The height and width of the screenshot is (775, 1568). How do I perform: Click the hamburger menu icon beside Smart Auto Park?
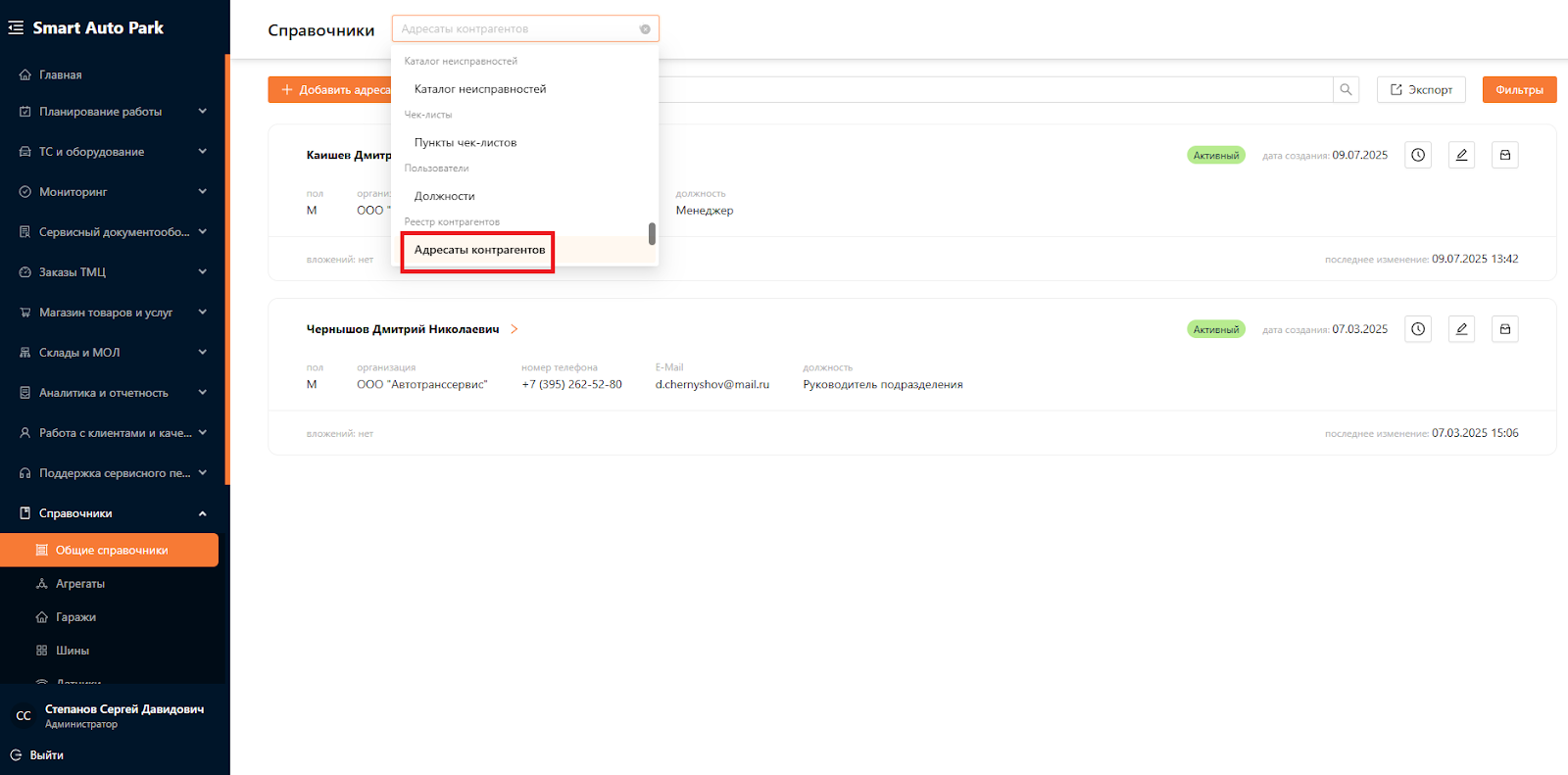[x=16, y=28]
